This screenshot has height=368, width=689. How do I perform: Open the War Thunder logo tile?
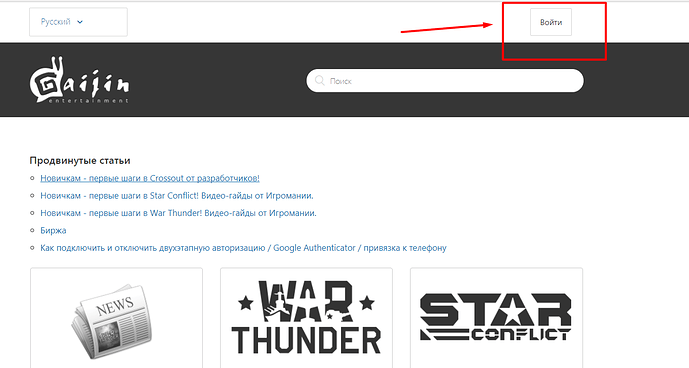pyautogui.click(x=306, y=318)
